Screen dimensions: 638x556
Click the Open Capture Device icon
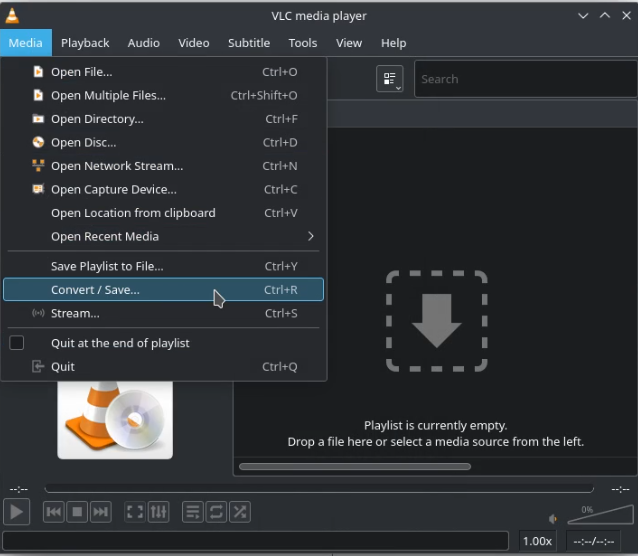38,189
